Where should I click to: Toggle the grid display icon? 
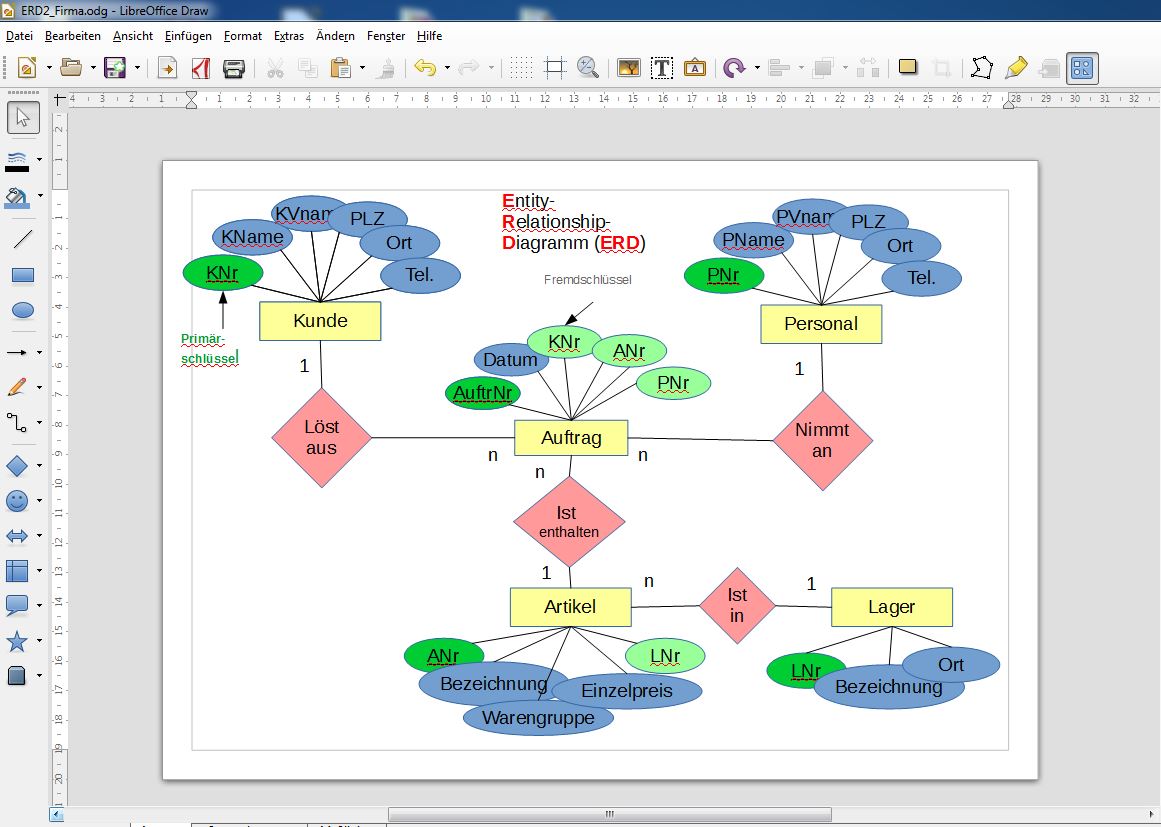pyautogui.click(x=521, y=68)
